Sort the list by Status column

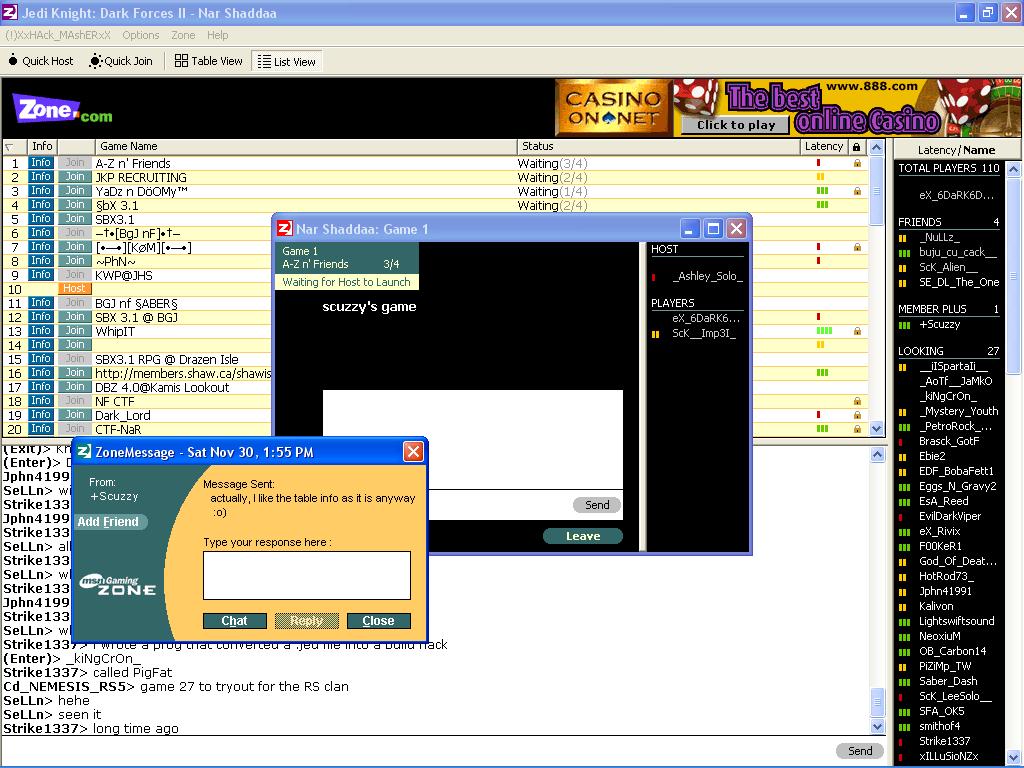(x=658, y=146)
